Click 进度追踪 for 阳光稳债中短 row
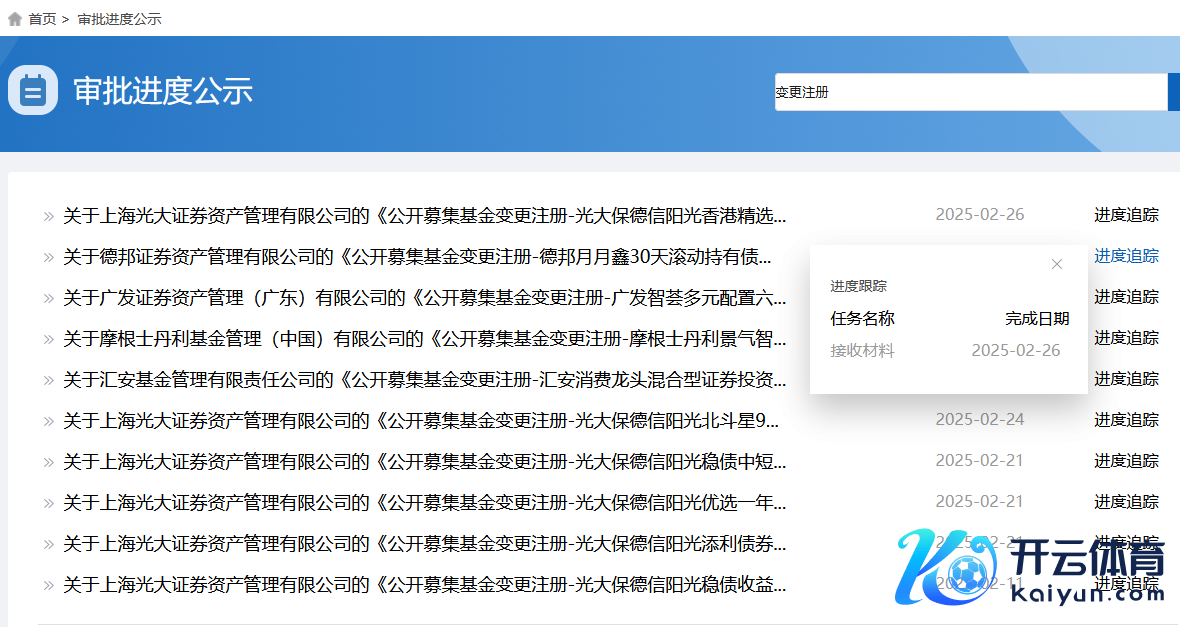Image resolution: width=1180 pixels, height=627 pixels. coord(1126,461)
